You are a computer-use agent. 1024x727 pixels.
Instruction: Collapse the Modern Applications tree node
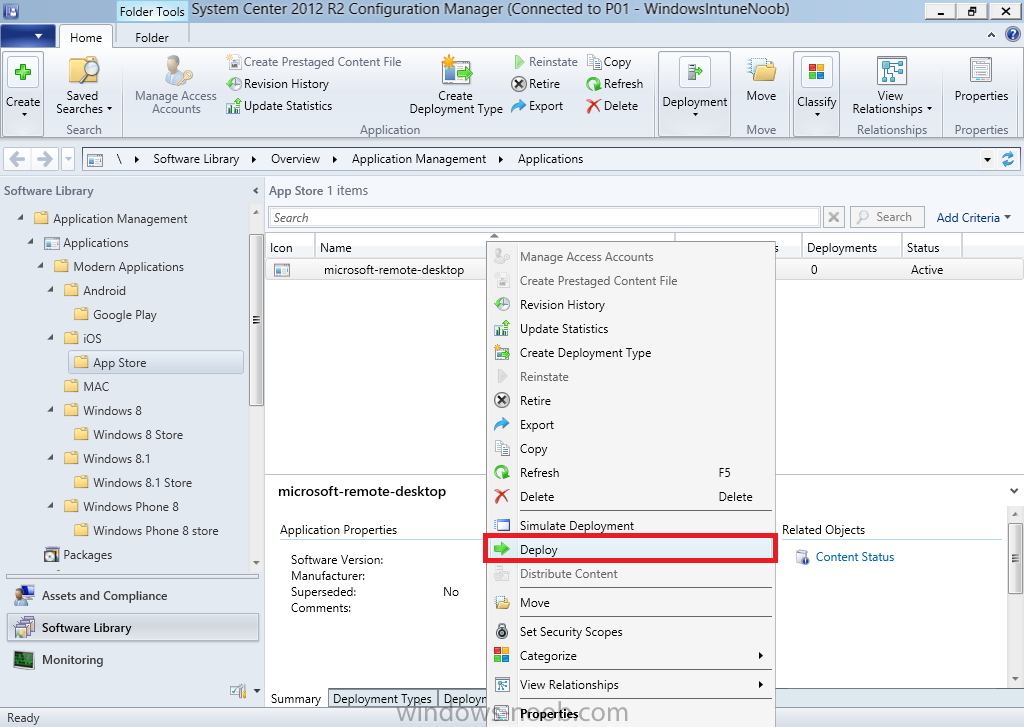pyautogui.click(x=41, y=266)
